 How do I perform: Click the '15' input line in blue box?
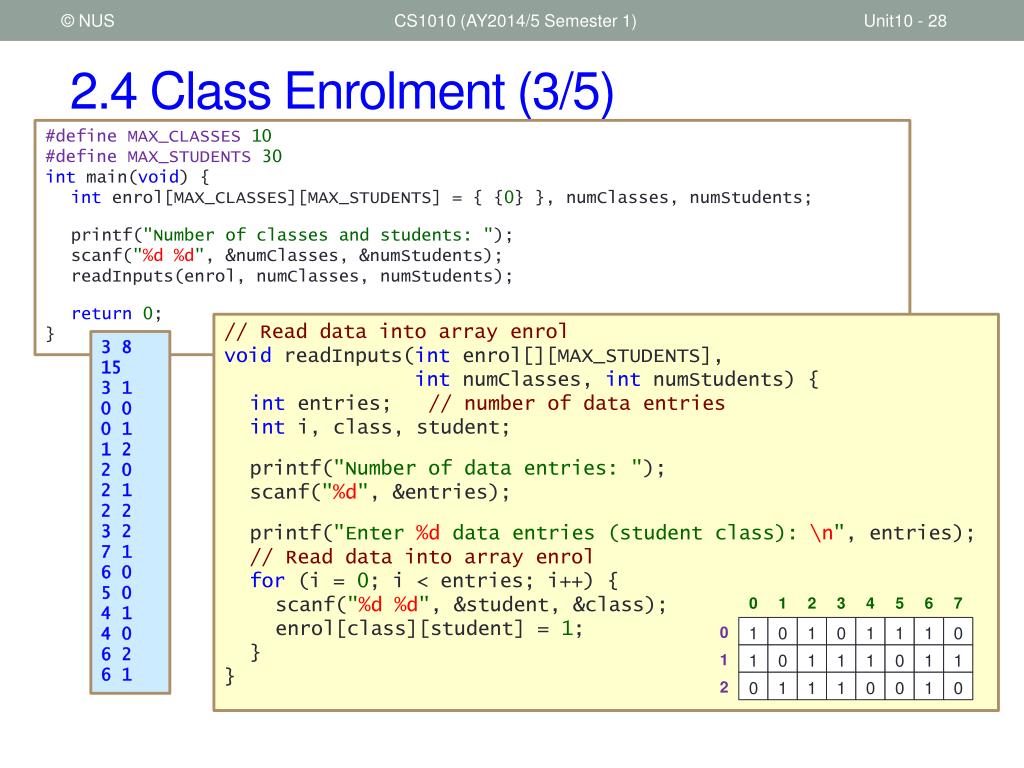[x=111, y=368]
